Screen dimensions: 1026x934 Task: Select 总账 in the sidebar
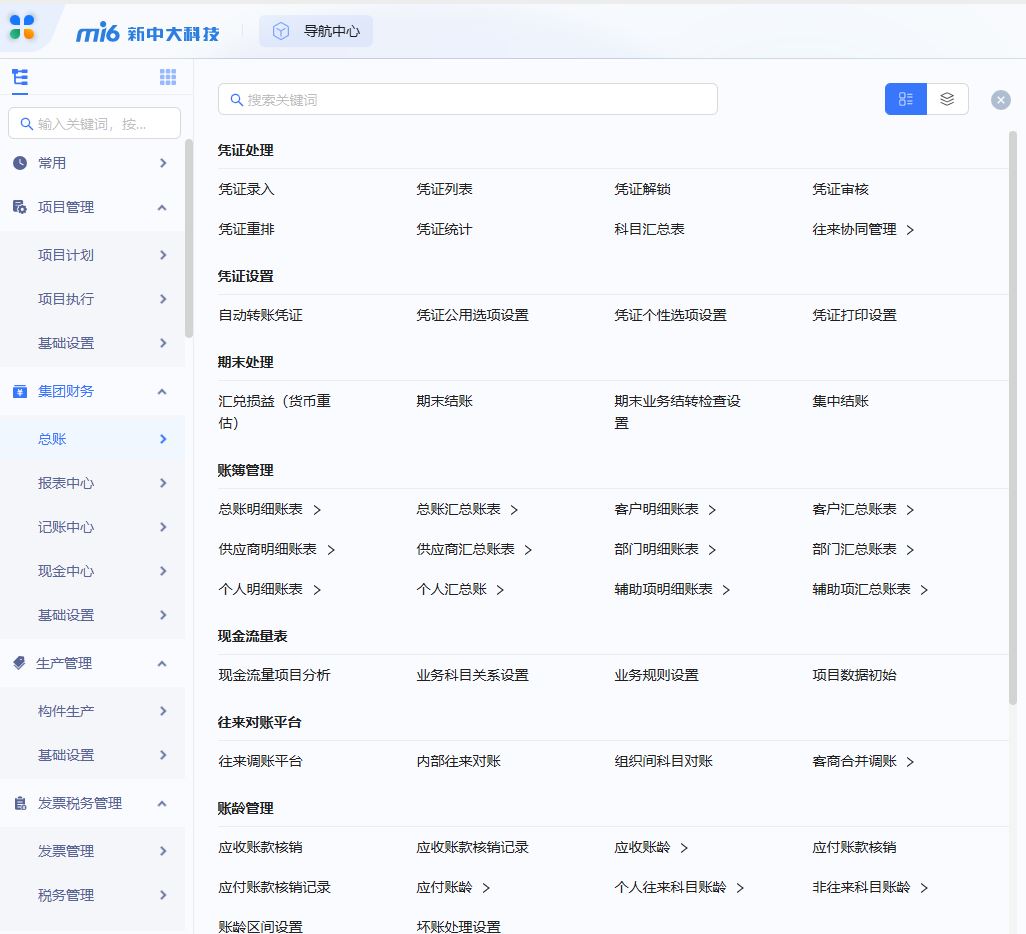(52, 439)
